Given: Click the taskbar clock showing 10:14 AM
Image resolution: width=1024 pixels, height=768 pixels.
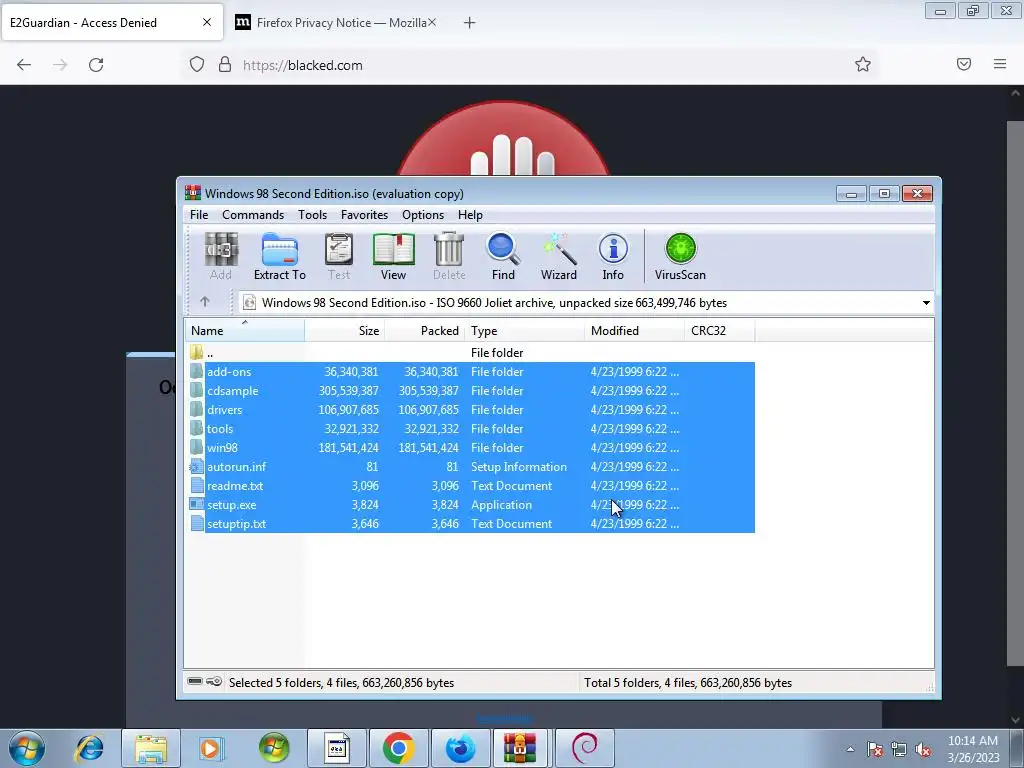Looking at the screenshot, I should pos(972,749).
